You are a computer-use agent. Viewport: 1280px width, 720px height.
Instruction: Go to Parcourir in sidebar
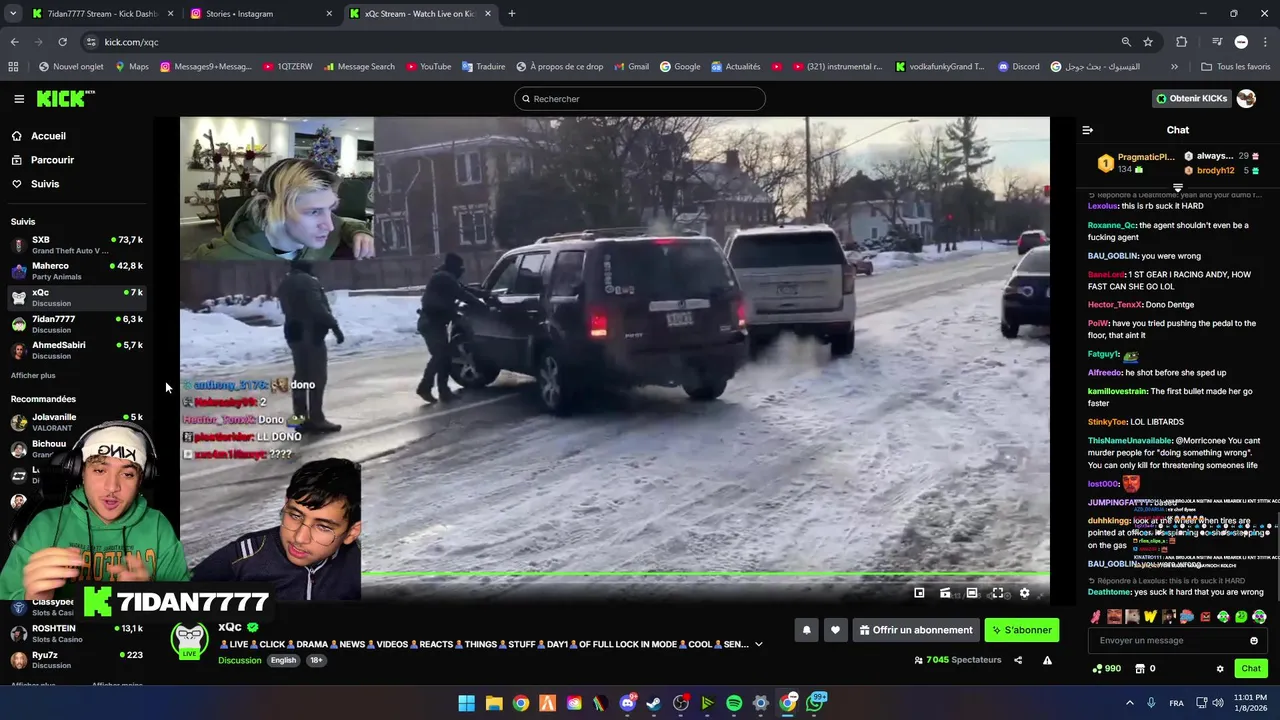click(x=44, y=160)
